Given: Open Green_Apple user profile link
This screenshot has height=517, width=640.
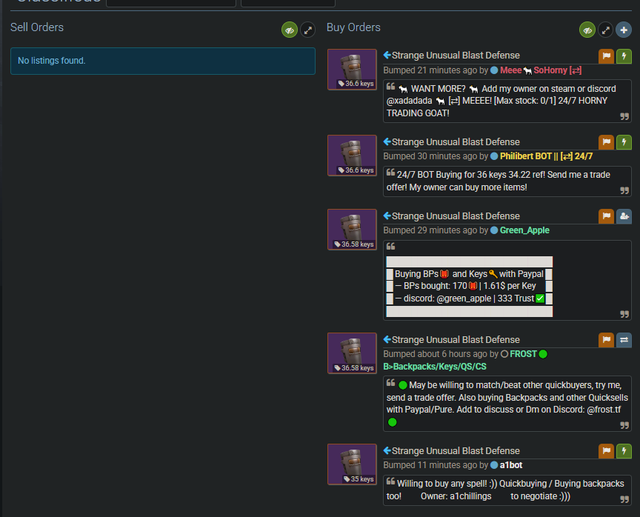Looking at the screenshot, I should point(524,231).
